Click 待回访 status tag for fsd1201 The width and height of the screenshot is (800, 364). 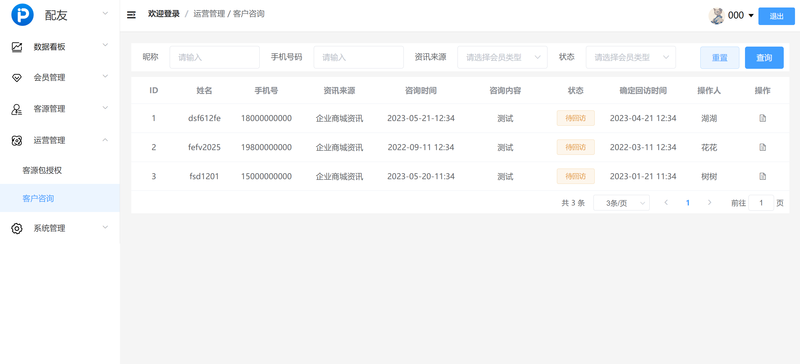click(x=576, y=177)
